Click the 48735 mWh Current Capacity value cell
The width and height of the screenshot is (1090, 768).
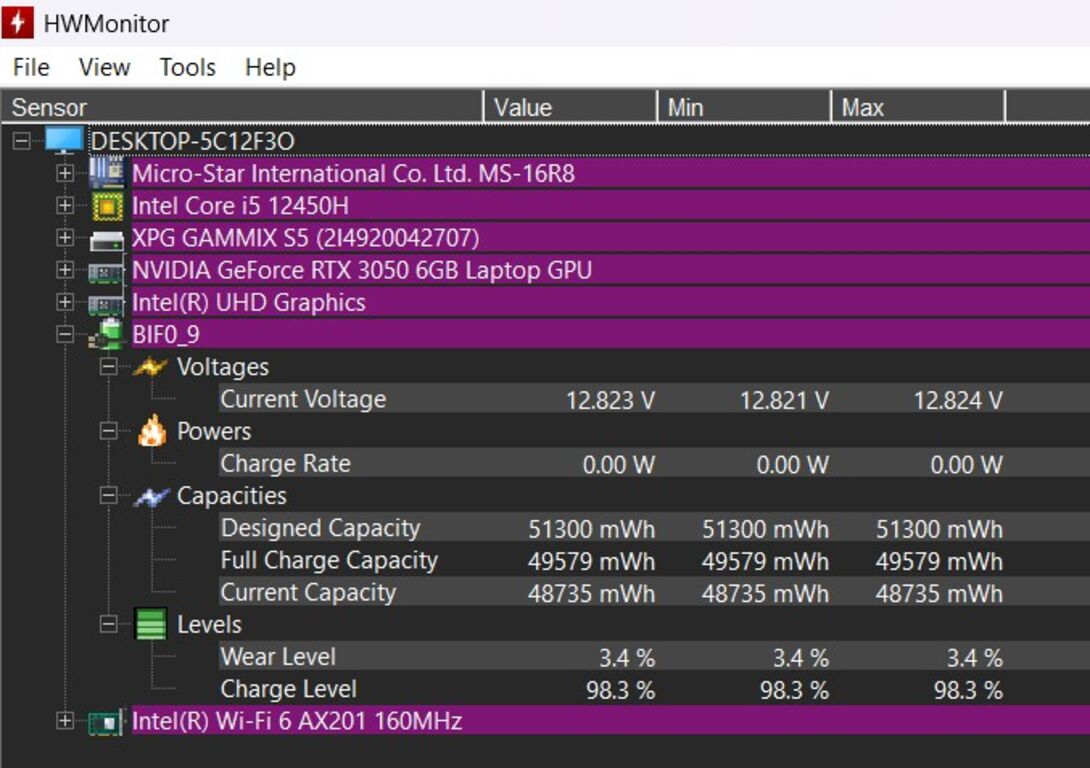592,594
